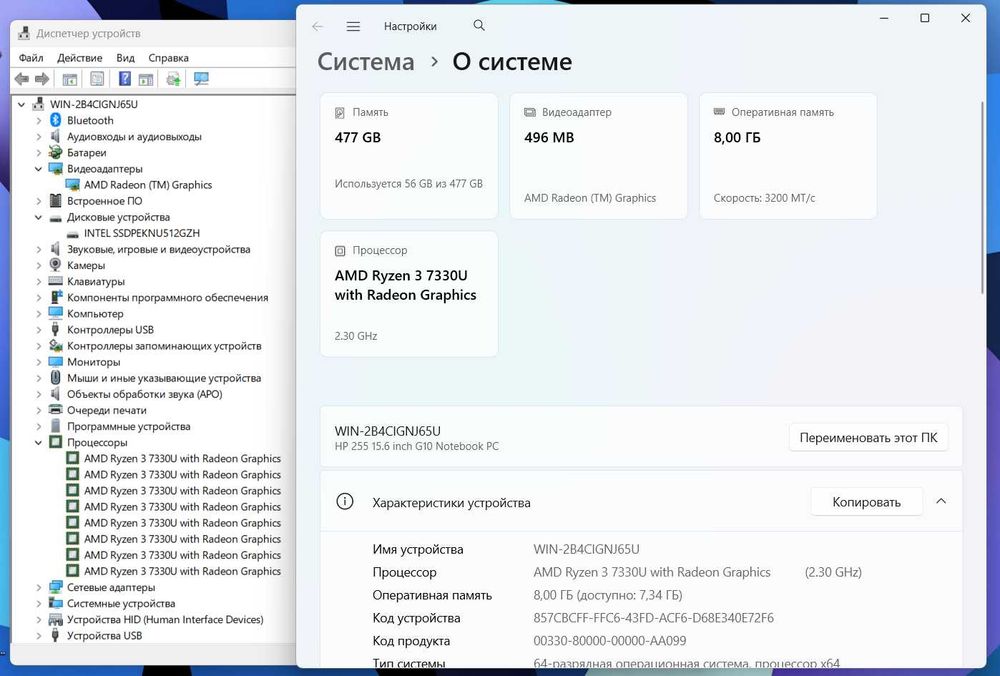Select the first AMD Ryzen 3 7330U processor entry
Screen dimensions: 1000x676
click(182, 458)
